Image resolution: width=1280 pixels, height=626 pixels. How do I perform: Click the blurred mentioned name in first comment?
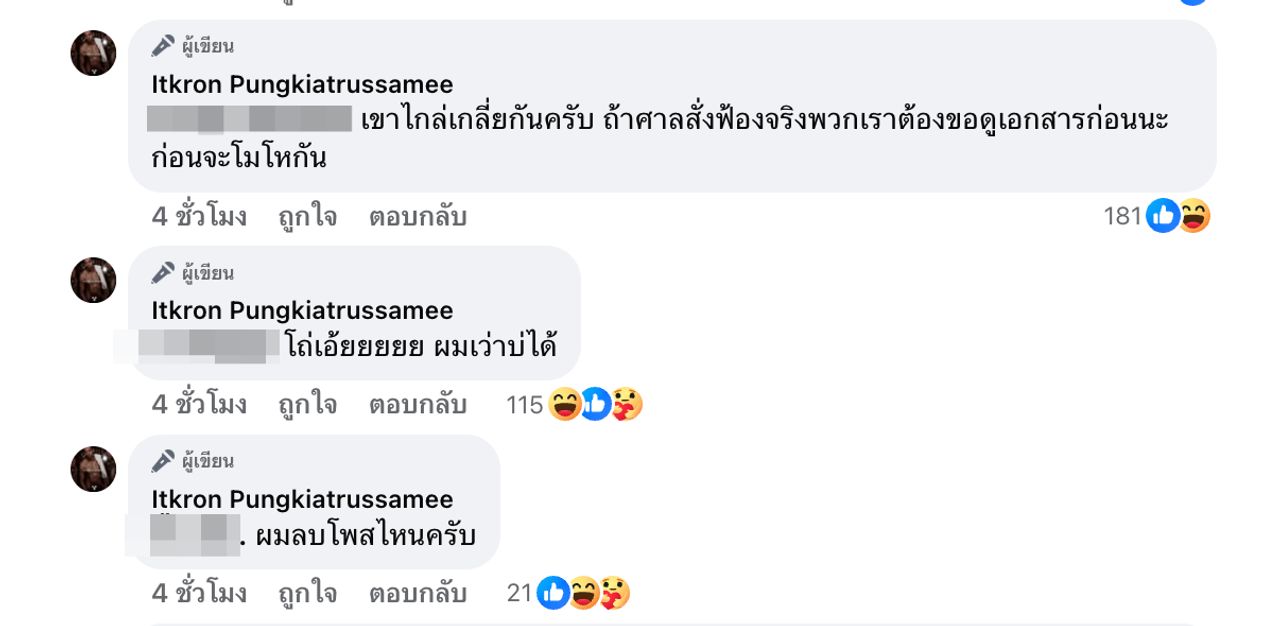(249, 119)
